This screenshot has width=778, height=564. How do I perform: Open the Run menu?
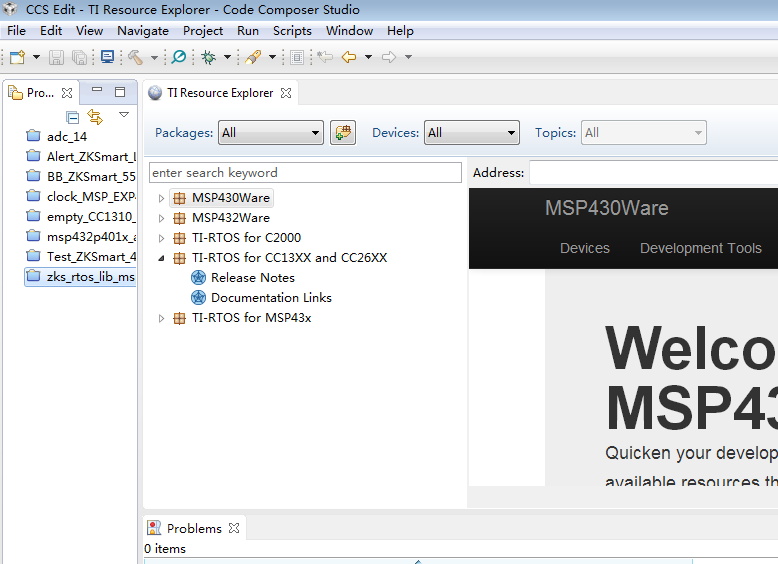pyautogui.click(x=248, y=31)
